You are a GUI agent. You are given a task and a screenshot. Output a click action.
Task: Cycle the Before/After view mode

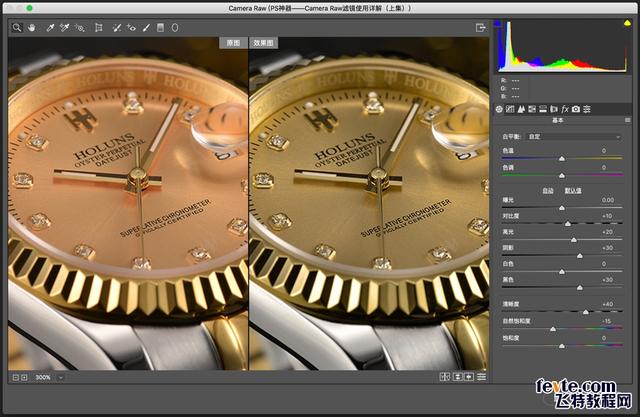(x=444, y=377)
